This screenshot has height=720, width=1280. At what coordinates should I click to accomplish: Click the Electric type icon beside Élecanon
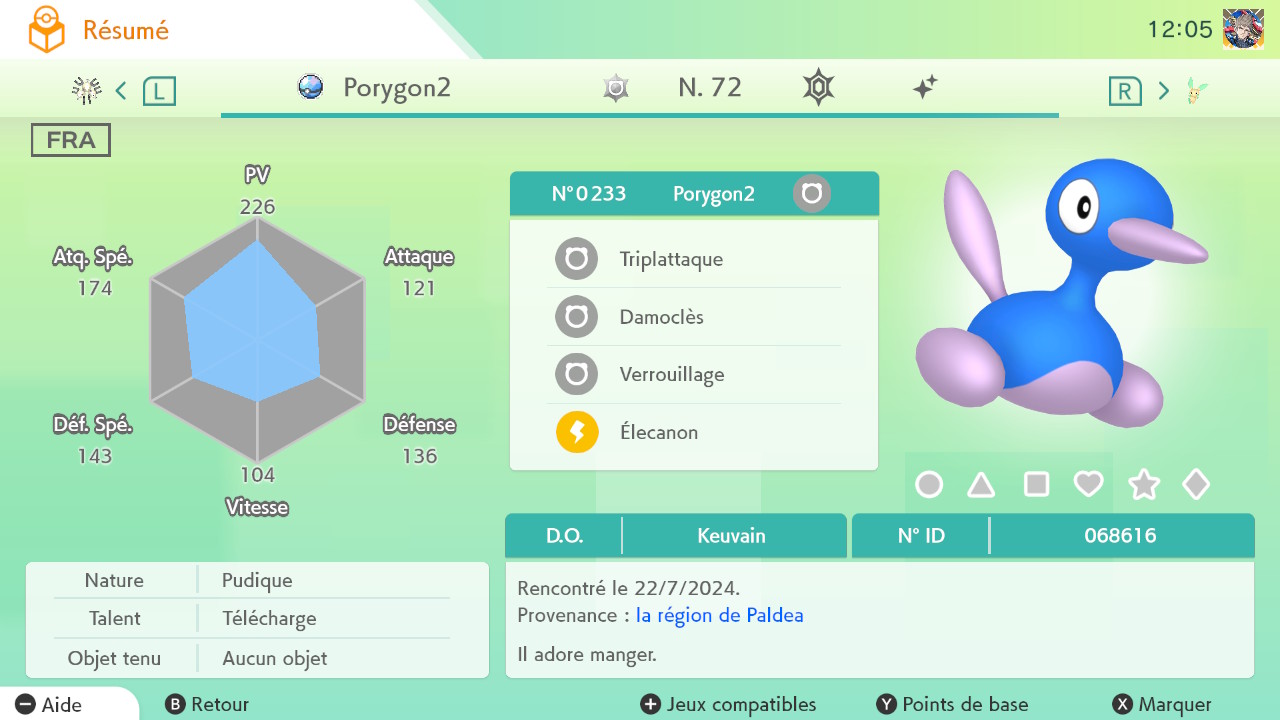pyautogui.click(x=577, y=433)
